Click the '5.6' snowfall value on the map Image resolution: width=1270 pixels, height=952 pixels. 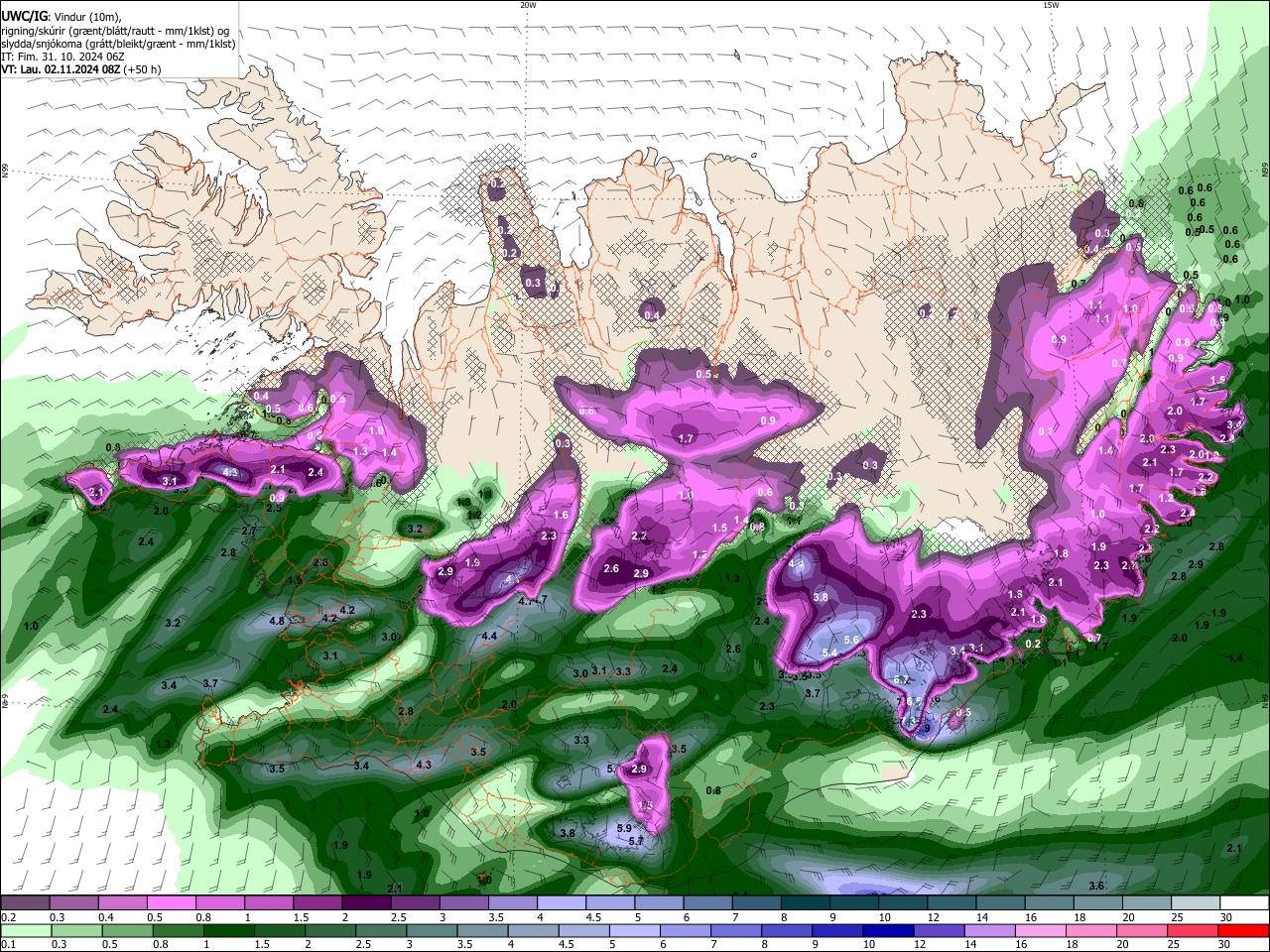850,641
